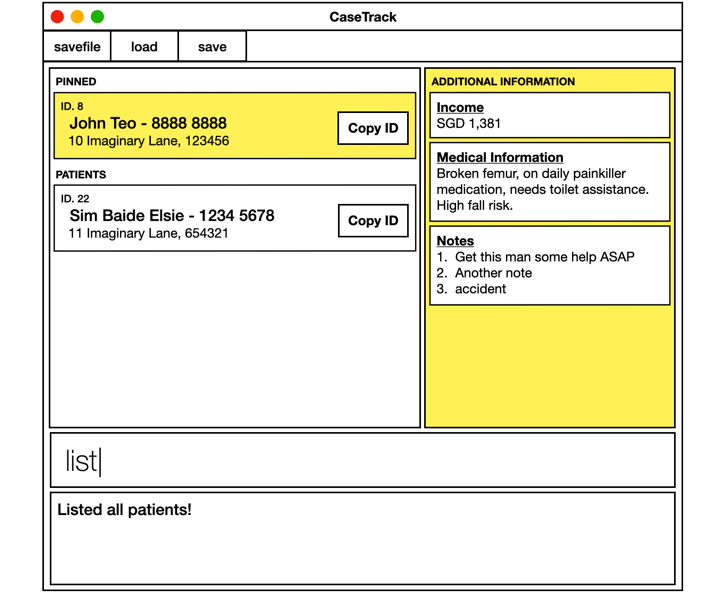
Task: Select the 'Another note' entry
Action: point(493,273)
